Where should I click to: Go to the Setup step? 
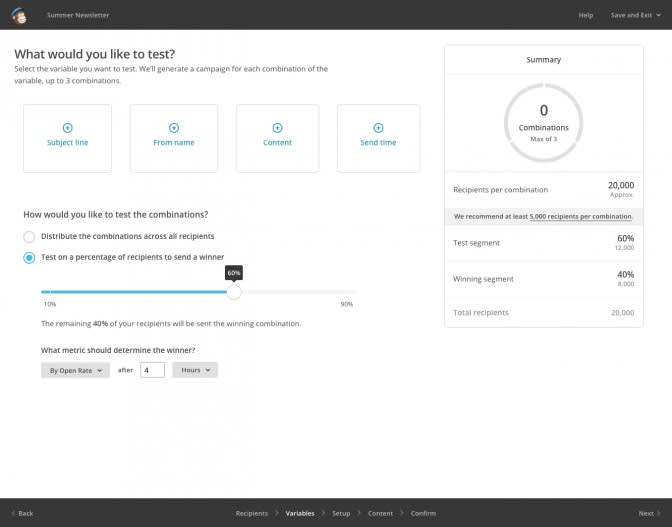click(x=341, y=513)
